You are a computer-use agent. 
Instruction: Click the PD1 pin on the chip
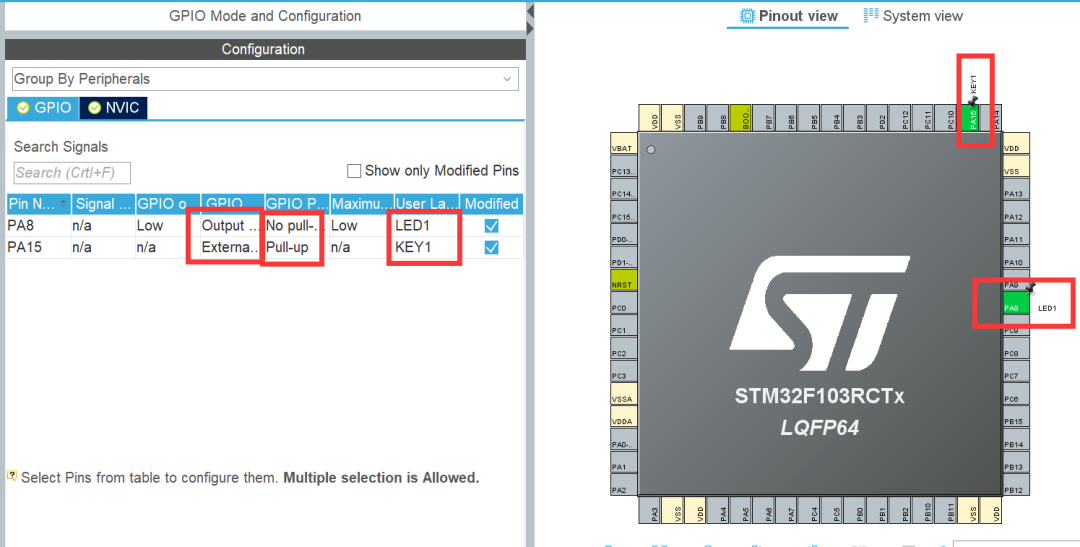coord(624,258)
